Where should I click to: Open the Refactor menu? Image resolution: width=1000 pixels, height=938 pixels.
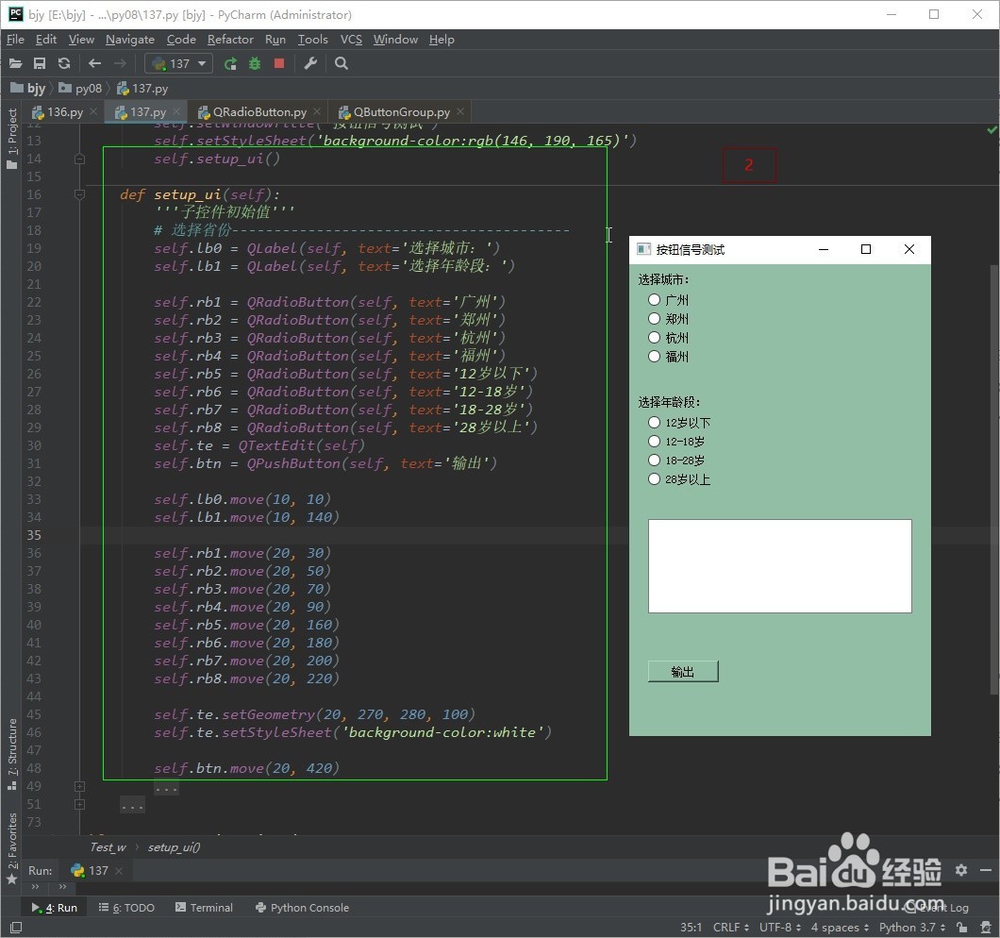[230, 40]
